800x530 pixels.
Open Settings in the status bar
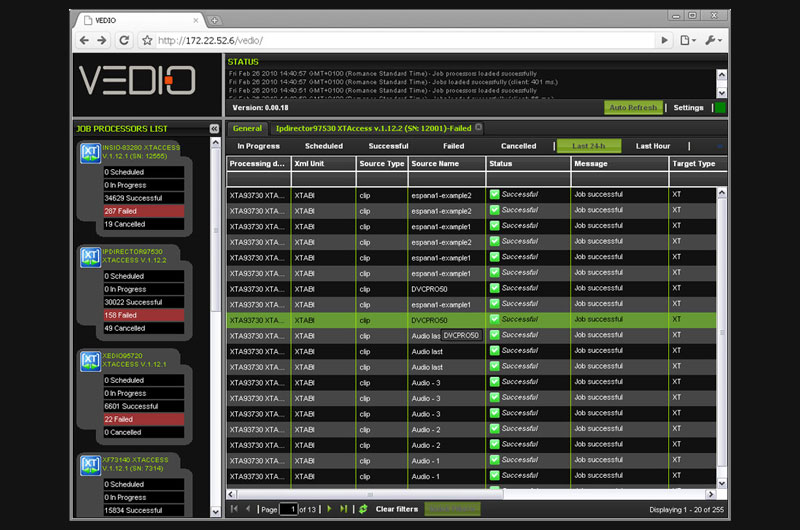click(688, 108)
